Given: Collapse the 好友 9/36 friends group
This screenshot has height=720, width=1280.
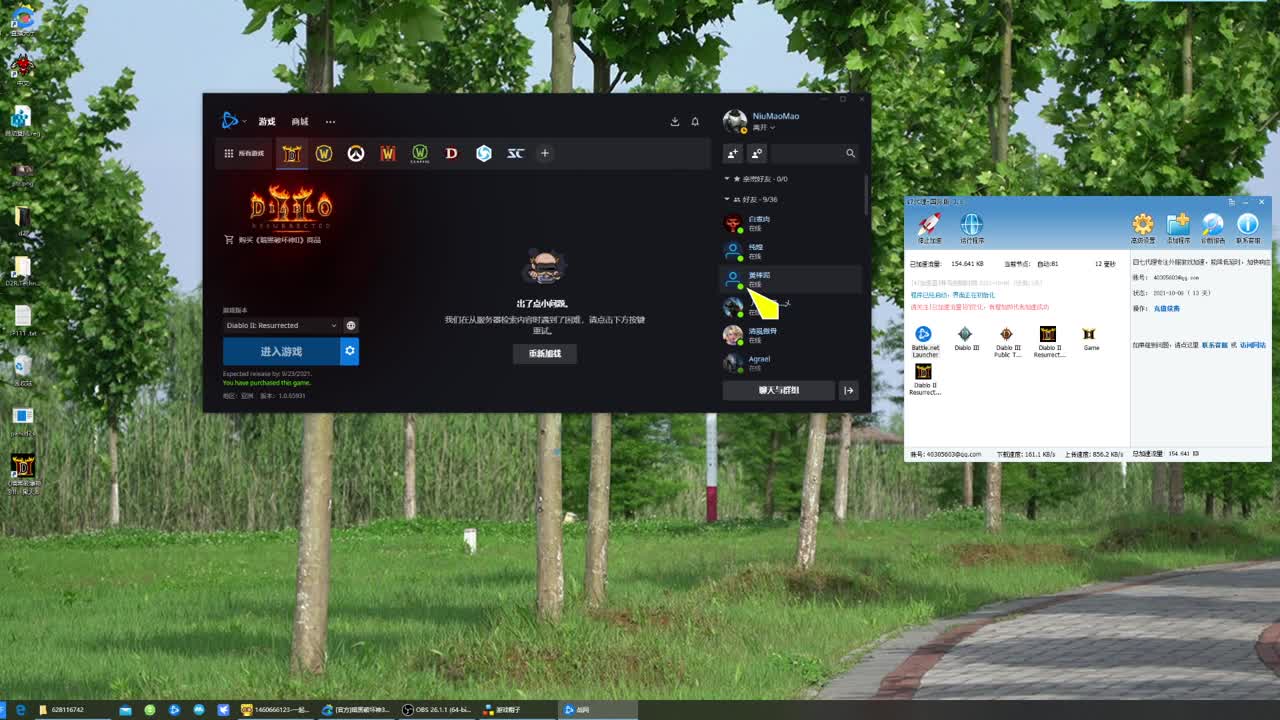Looking at the screenshot, I should (x=727, y=199).
